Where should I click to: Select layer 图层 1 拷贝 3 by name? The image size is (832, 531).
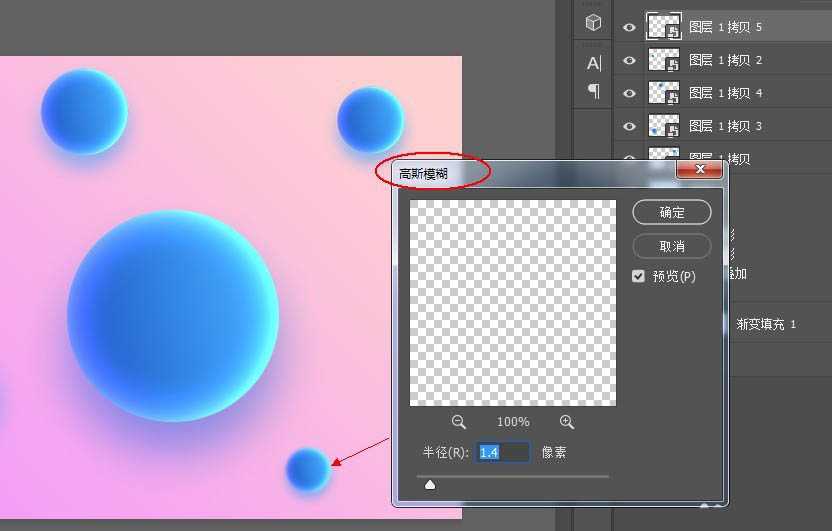pyautogui.click(x=726, y=126)
